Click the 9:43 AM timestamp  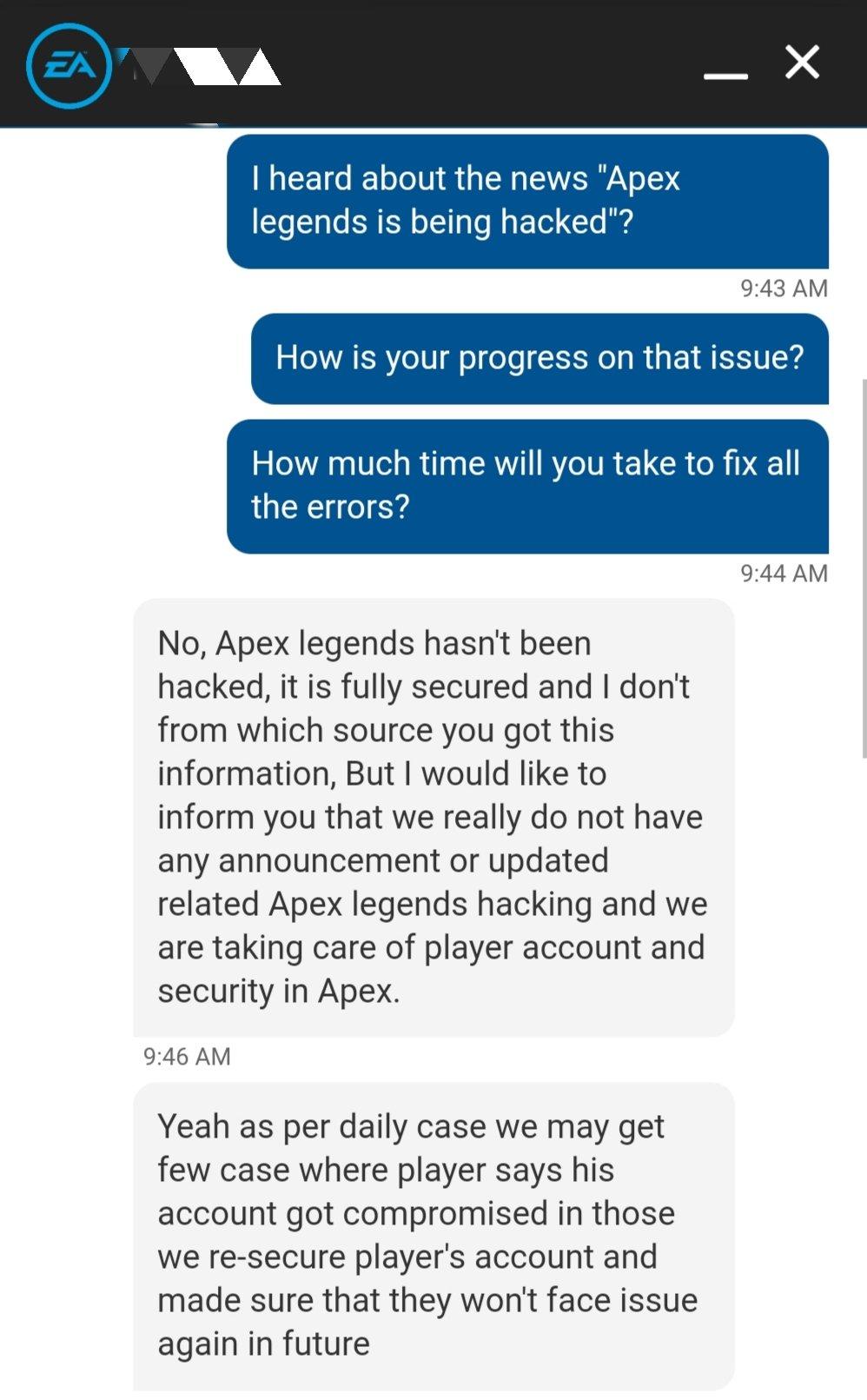click(x=784, y=289)
